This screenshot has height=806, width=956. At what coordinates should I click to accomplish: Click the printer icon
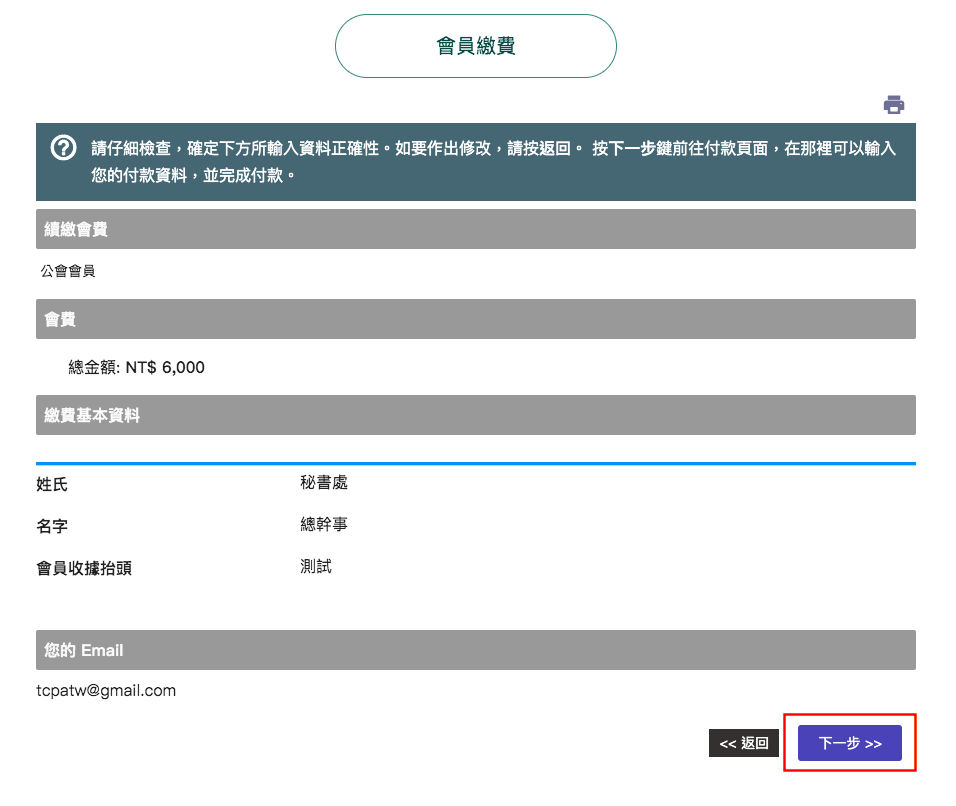[x=893, y=105]
